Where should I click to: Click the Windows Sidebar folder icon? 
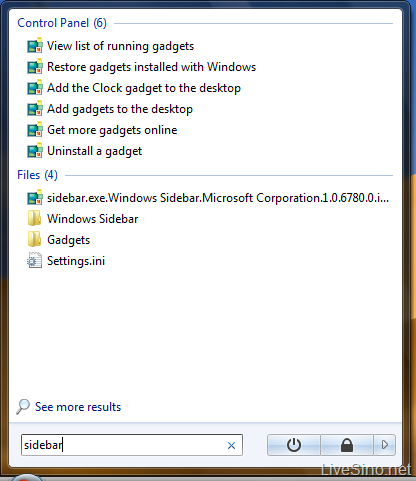(35, 219)
